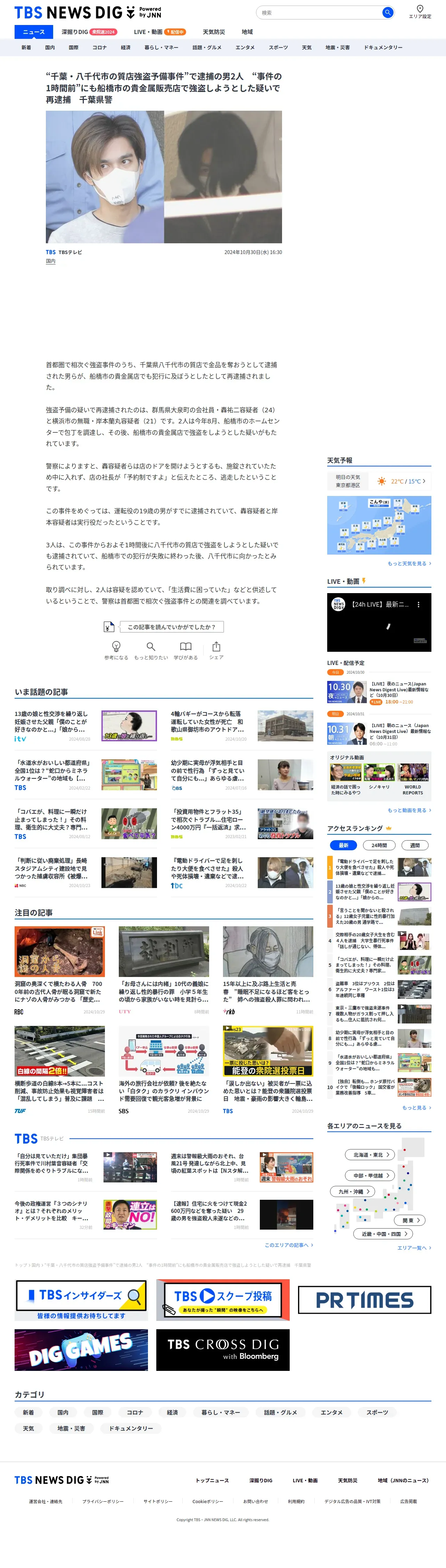
Task: Open the 地域 tab
Action: (x=247, y=32)
